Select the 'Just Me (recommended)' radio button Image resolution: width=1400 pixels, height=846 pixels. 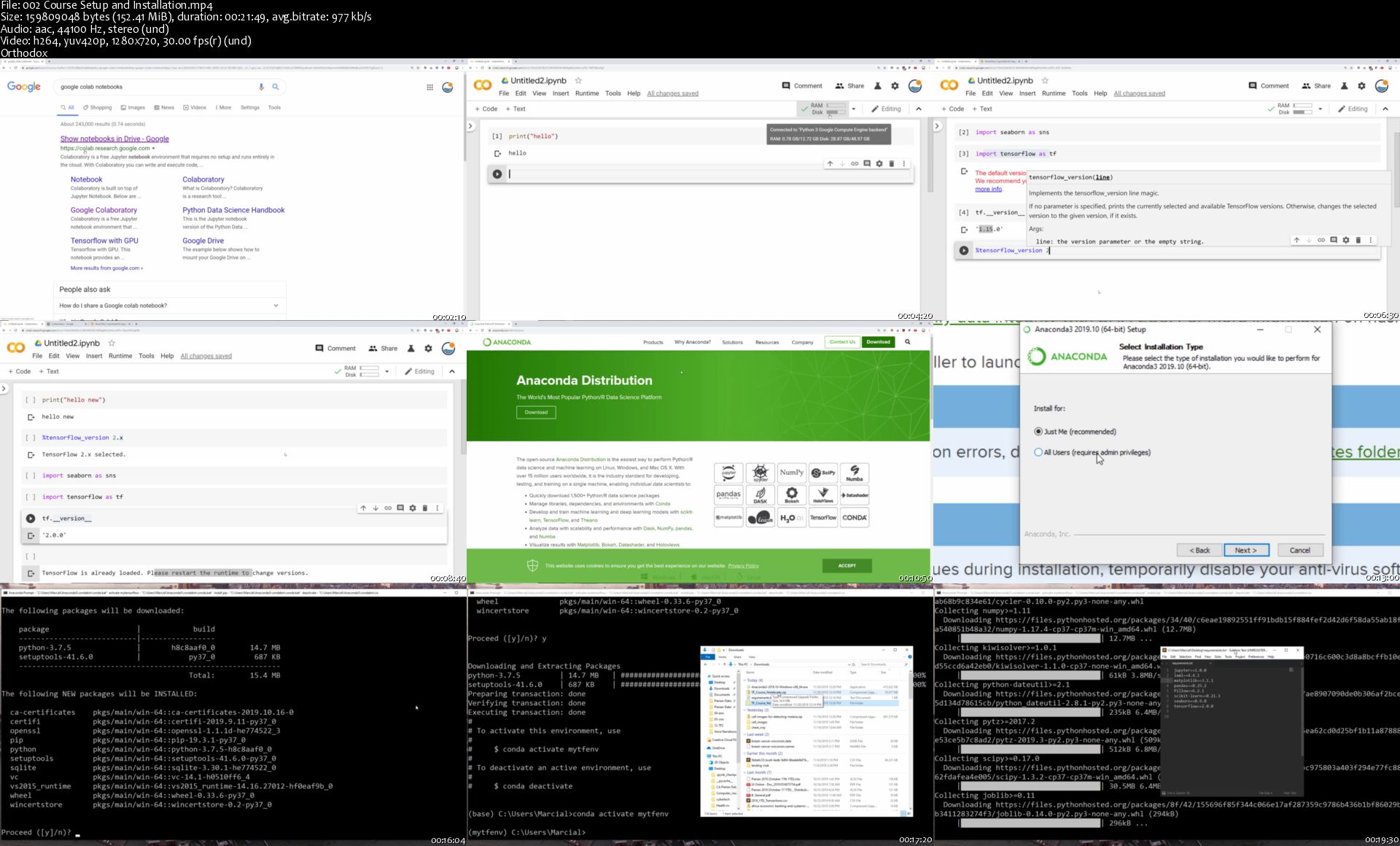(1038, 432)
